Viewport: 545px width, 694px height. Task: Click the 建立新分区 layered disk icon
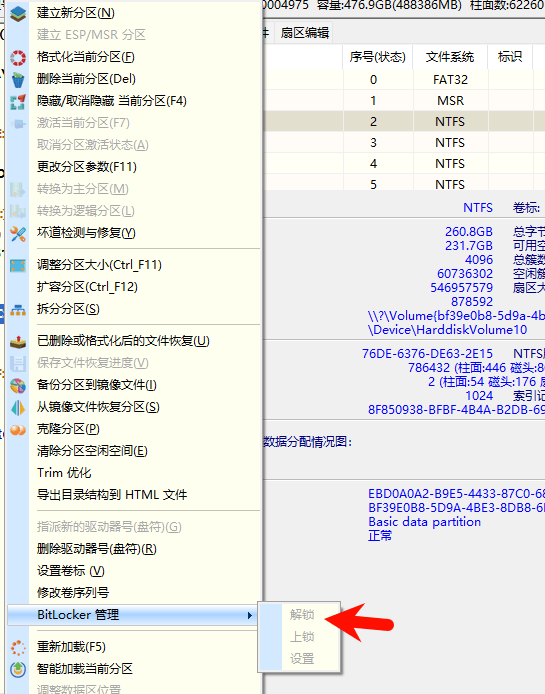point(18,14)
